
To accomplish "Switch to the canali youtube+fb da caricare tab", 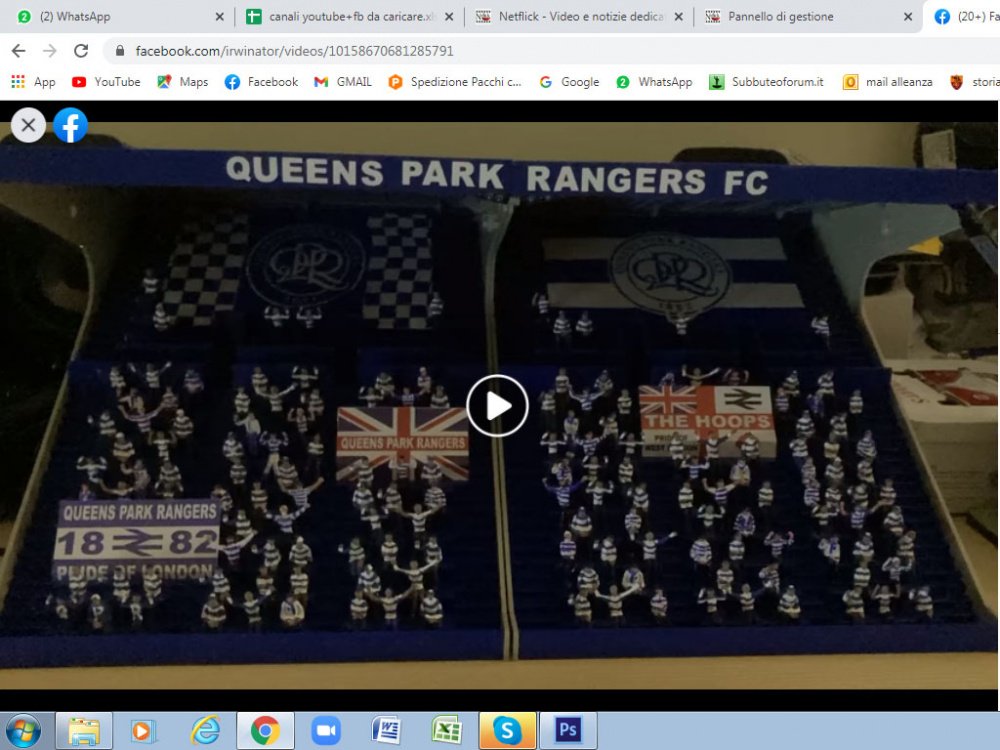I will (349, 17).
